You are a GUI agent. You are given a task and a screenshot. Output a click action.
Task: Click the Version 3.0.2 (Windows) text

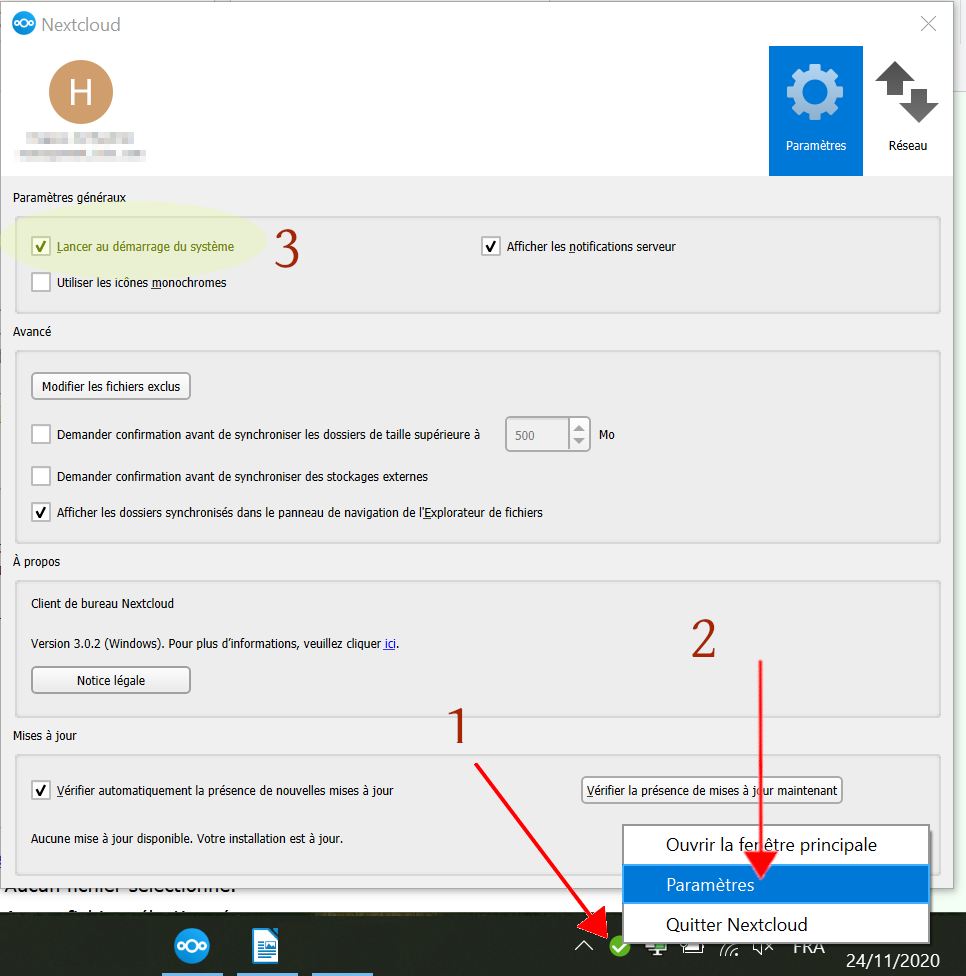click(x=97, y=644)
